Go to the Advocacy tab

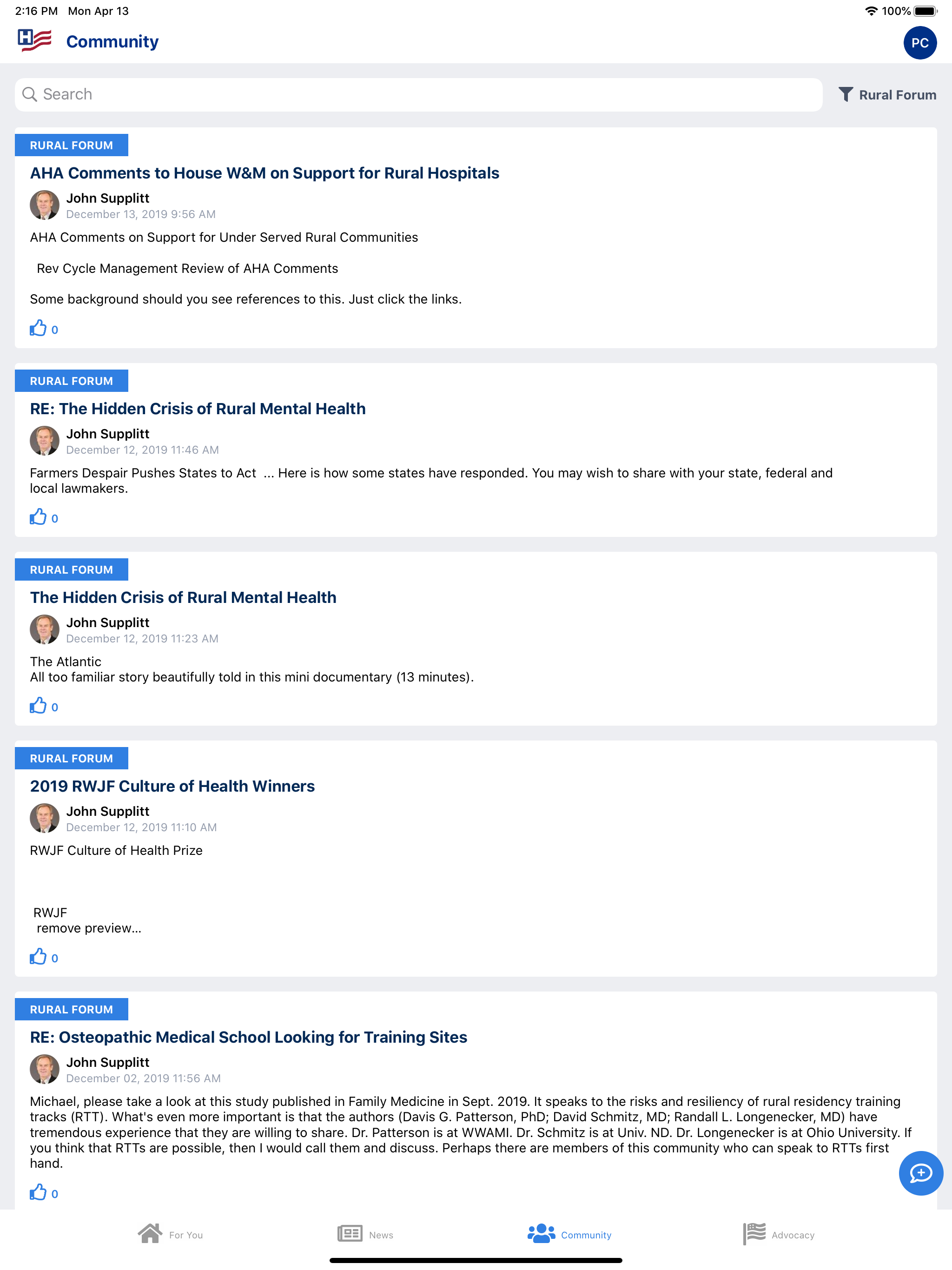tap(779, 1234)
